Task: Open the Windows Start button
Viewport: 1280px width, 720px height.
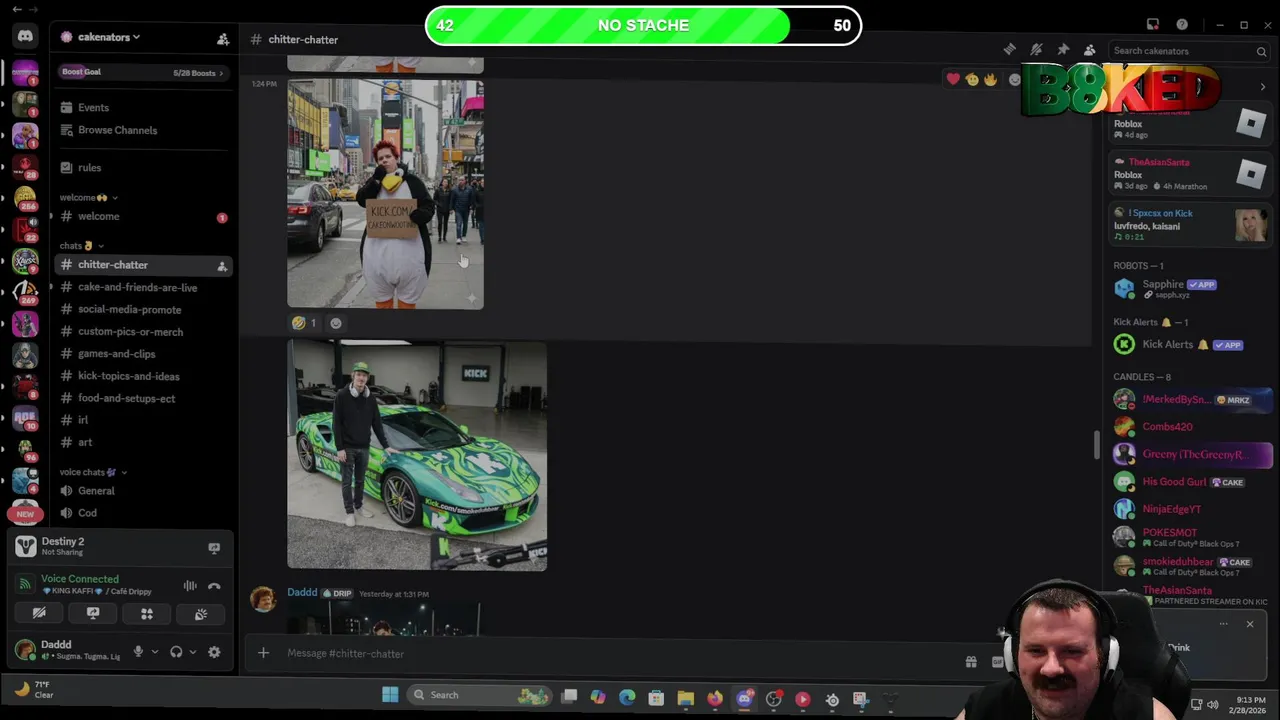Action: coord(390,695)
